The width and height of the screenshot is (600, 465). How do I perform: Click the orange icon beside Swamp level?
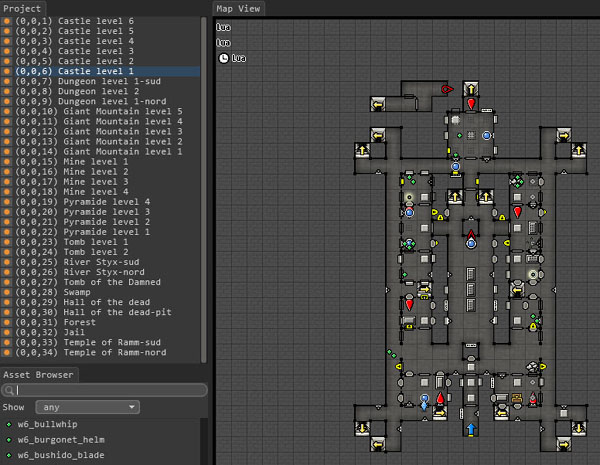(7, 292)
